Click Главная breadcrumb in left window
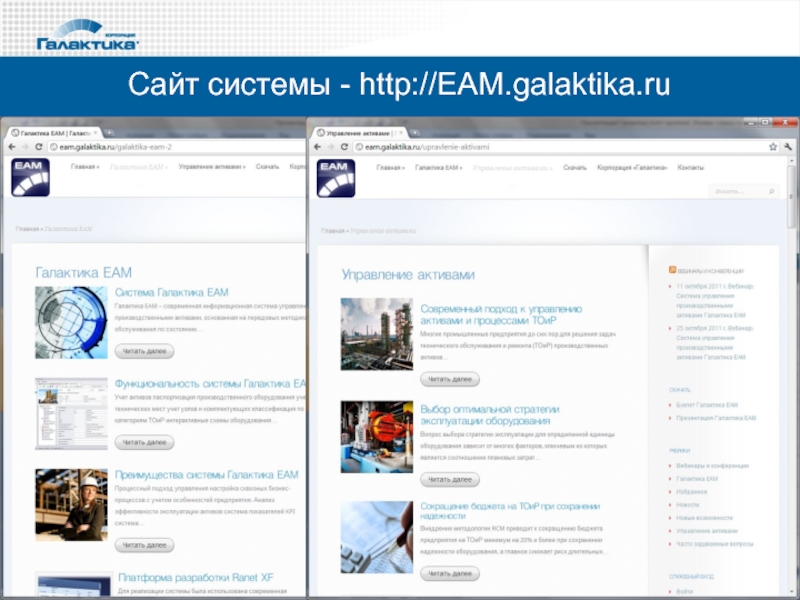 [27, 229]
